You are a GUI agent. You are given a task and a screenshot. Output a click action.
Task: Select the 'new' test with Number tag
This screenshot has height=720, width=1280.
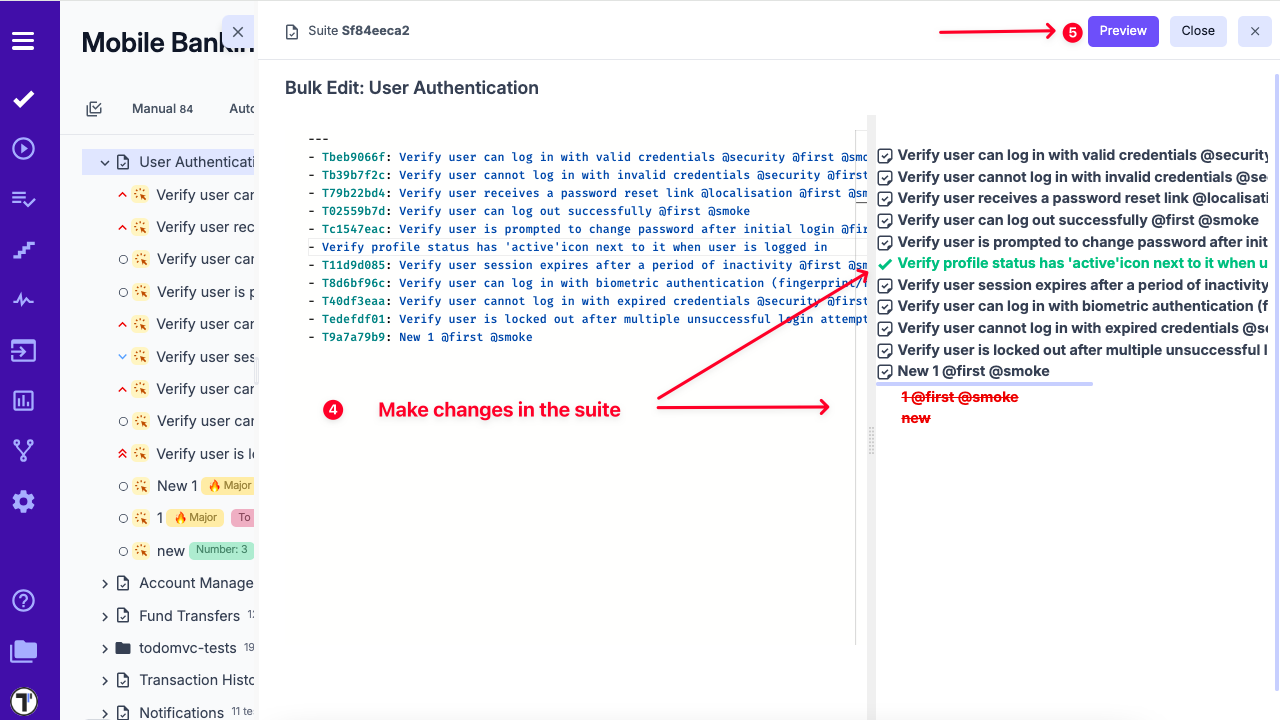click(x=171, y=551)
